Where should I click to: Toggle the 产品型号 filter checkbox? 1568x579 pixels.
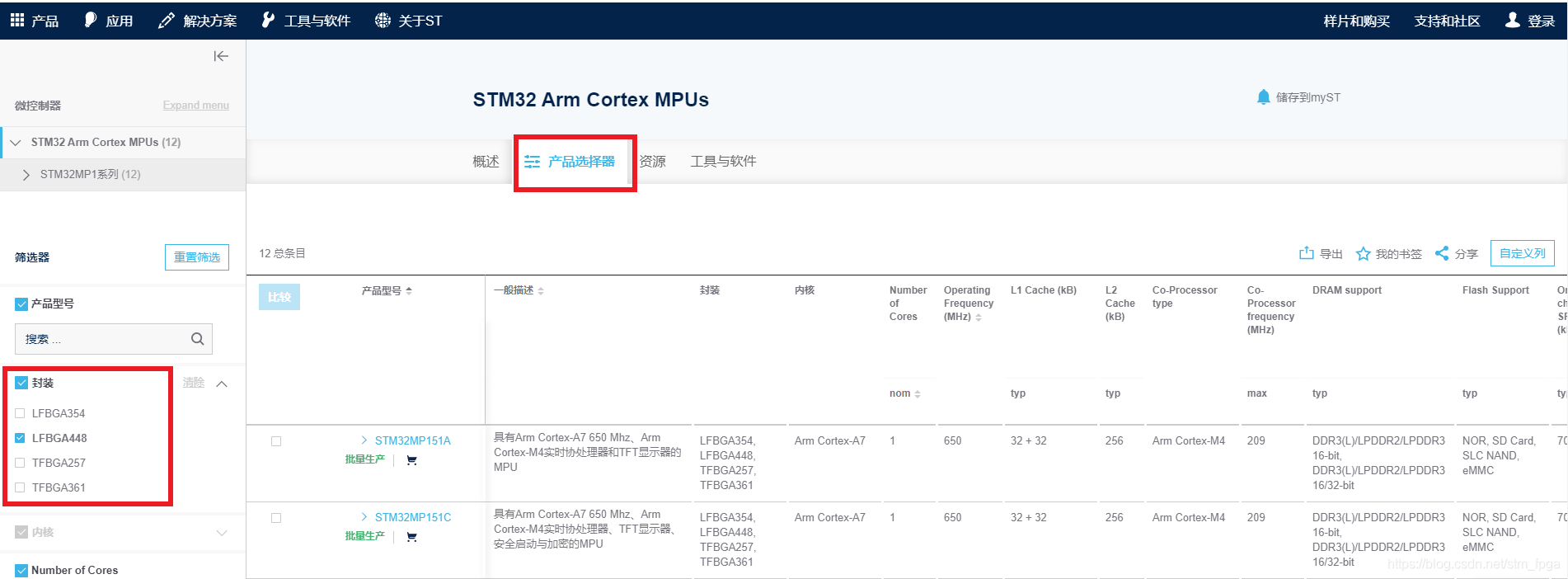point(21,304)
